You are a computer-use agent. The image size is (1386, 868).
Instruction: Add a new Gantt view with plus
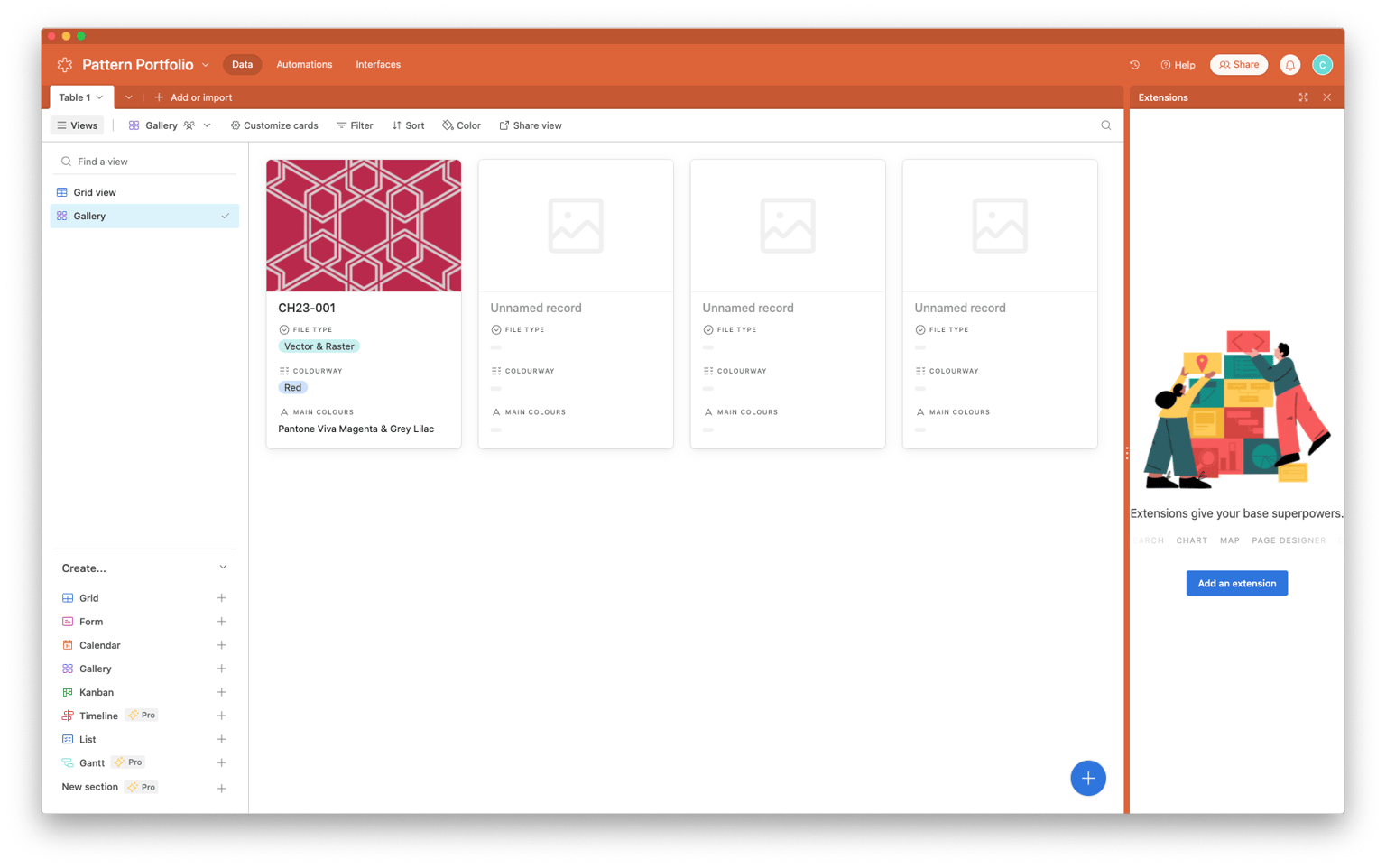point(221,762)
